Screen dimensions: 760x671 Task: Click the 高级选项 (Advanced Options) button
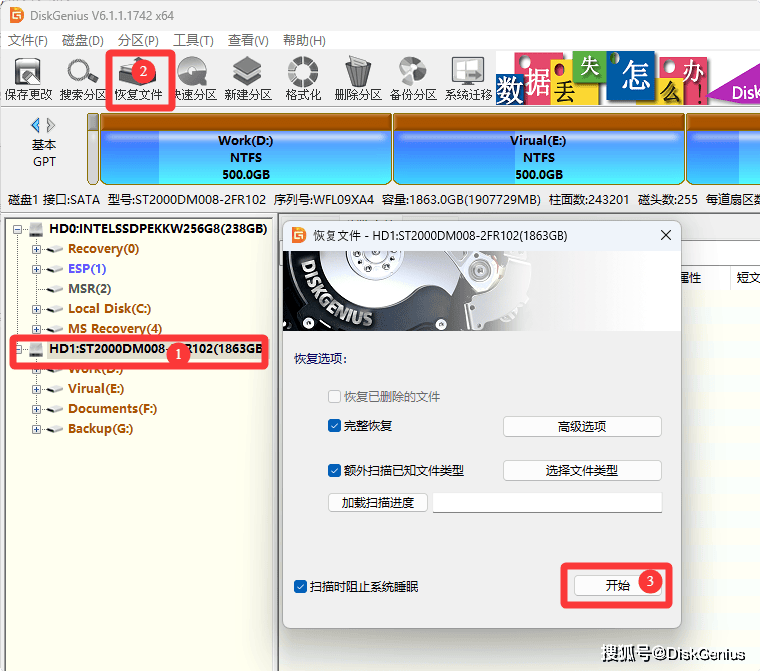pos(581,427)
